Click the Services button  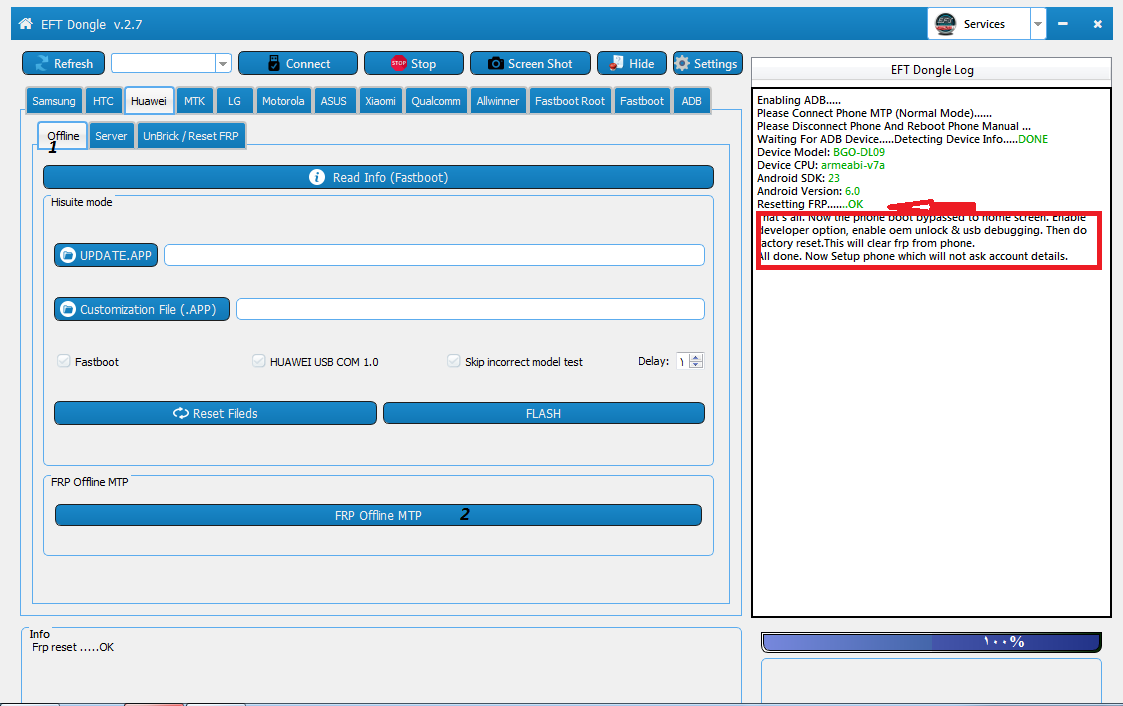[979, 24]
